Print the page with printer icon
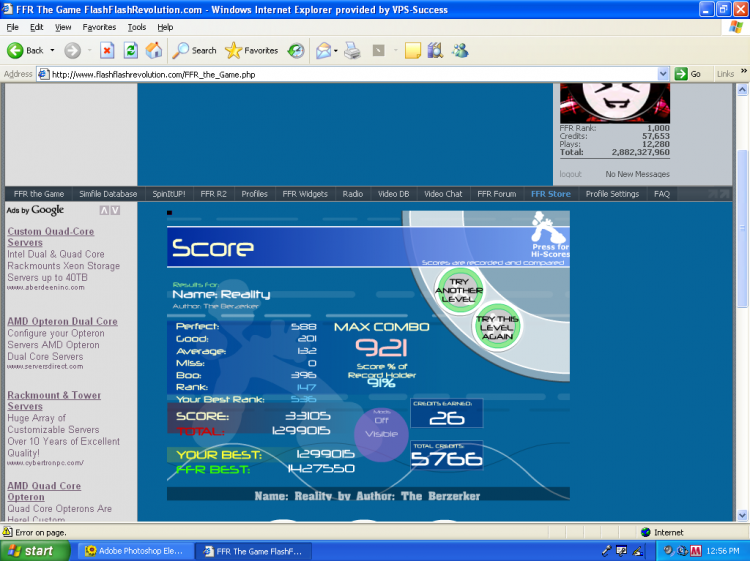This screenshot has height=561, width=750. [353, 50]
